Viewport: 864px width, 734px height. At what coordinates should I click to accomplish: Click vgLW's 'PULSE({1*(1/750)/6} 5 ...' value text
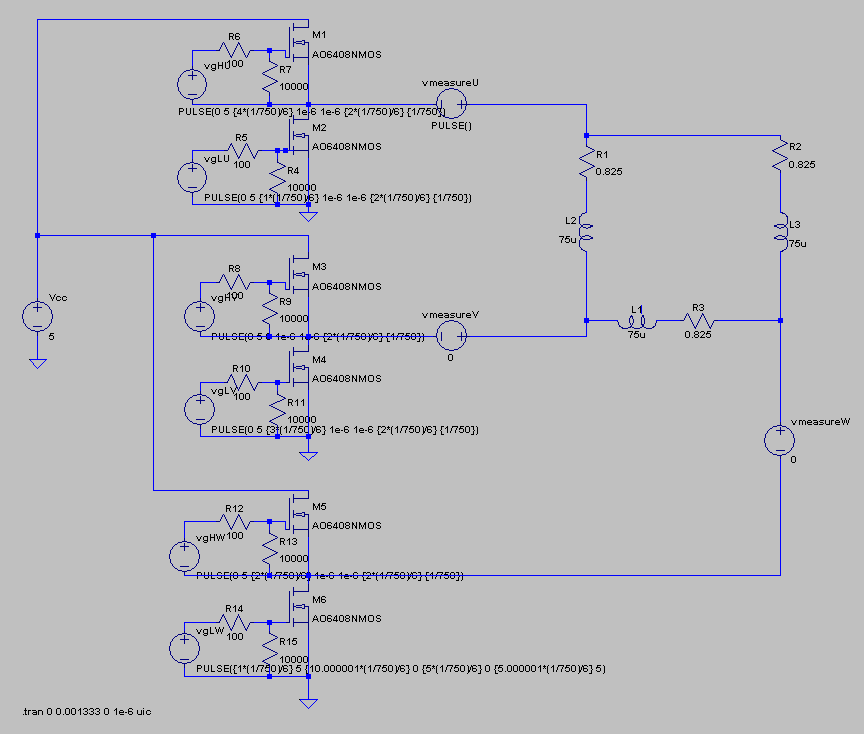[401, 669]
